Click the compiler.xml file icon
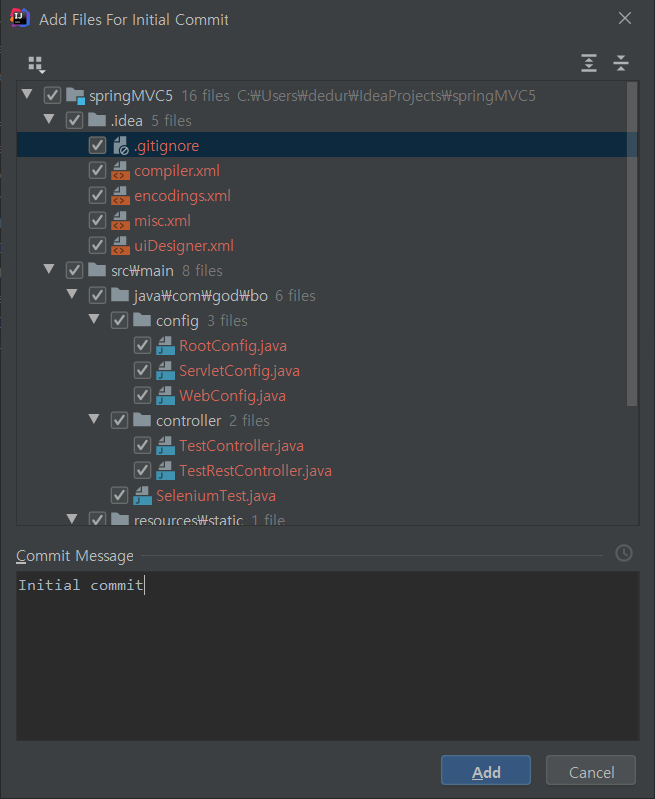This screenshot has height=799, width=655. point(120,171)
